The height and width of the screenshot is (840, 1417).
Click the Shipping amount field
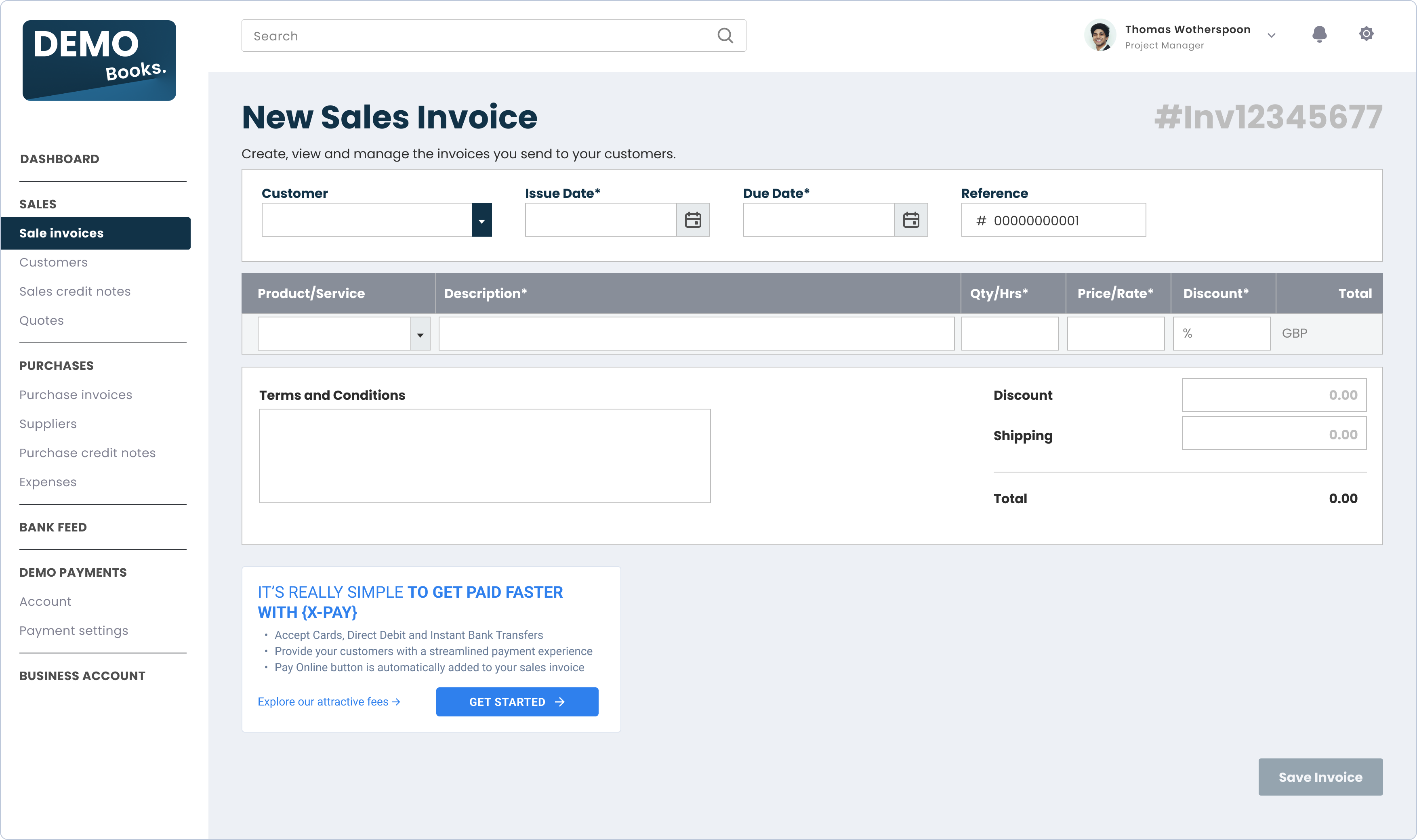(x=1274, y=434)
